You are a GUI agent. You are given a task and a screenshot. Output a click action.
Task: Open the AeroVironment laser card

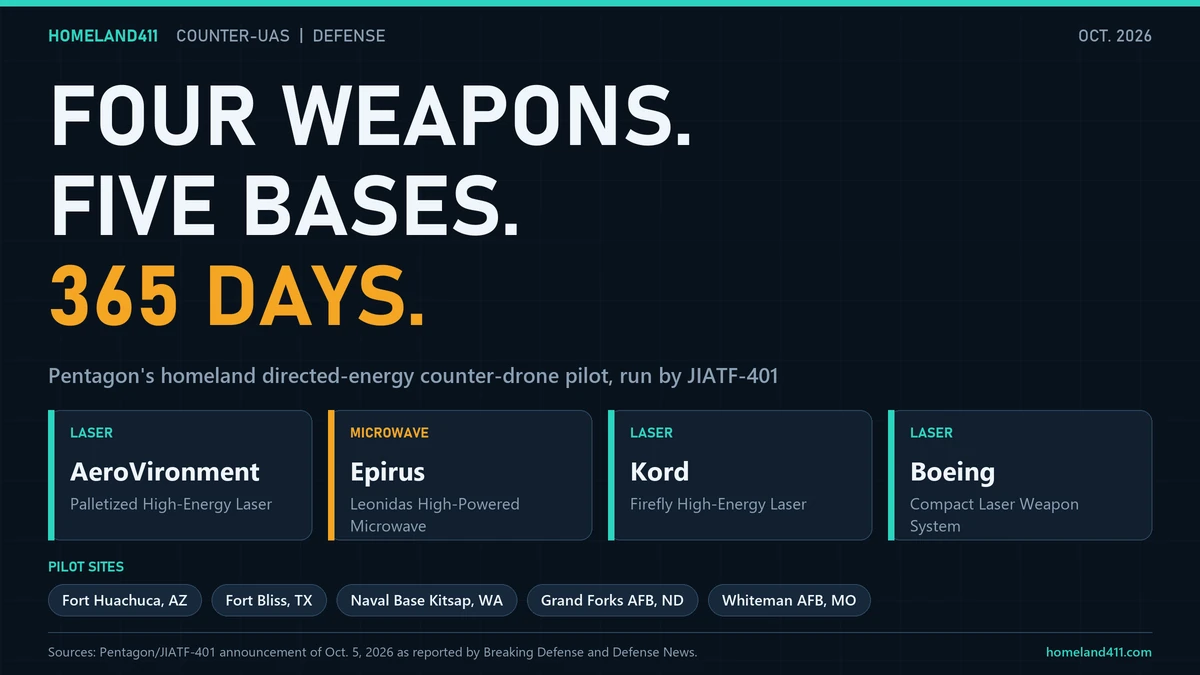[x=180, y=475]
